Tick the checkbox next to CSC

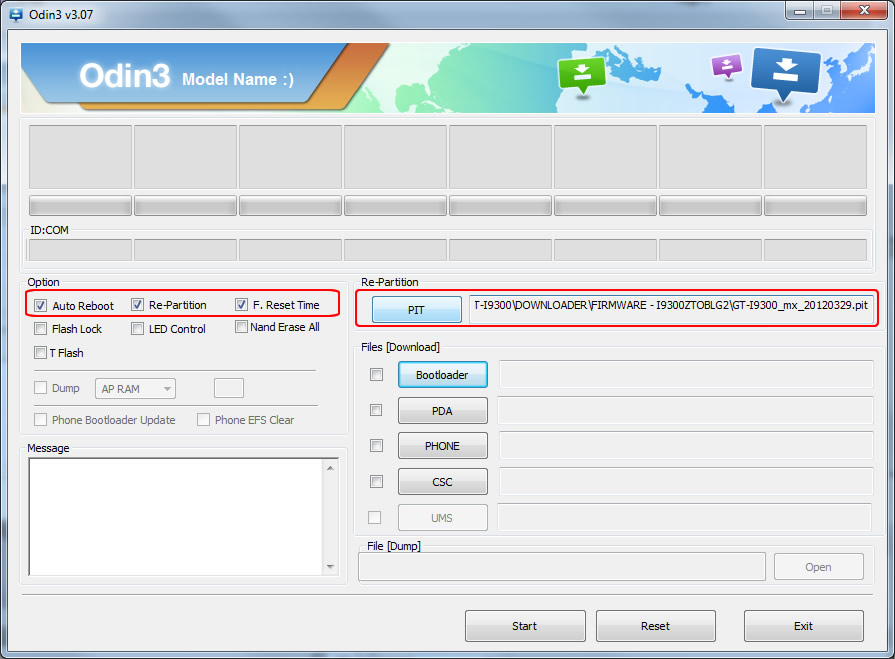[x=376, y=482]
